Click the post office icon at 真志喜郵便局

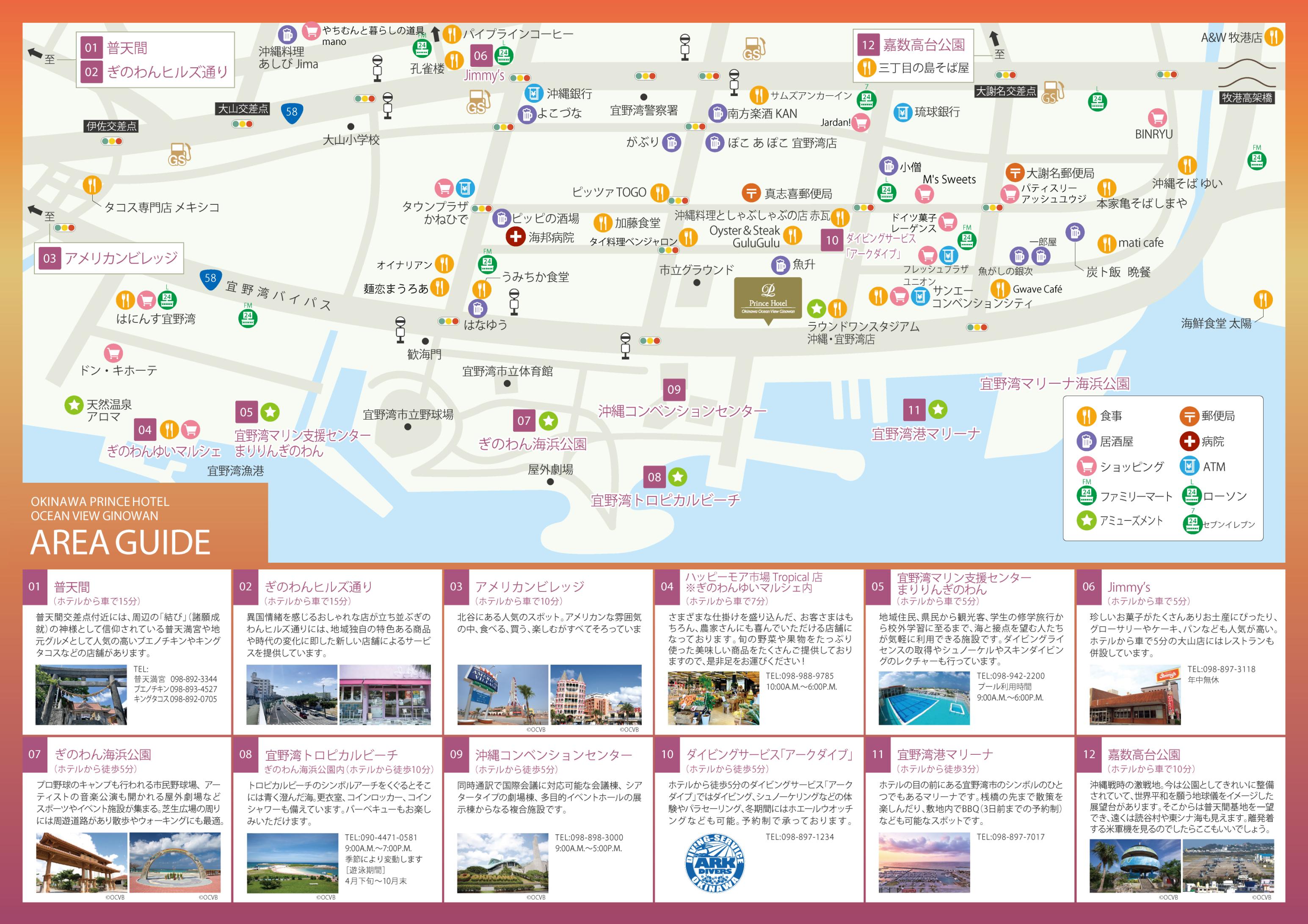click(751, 193)
